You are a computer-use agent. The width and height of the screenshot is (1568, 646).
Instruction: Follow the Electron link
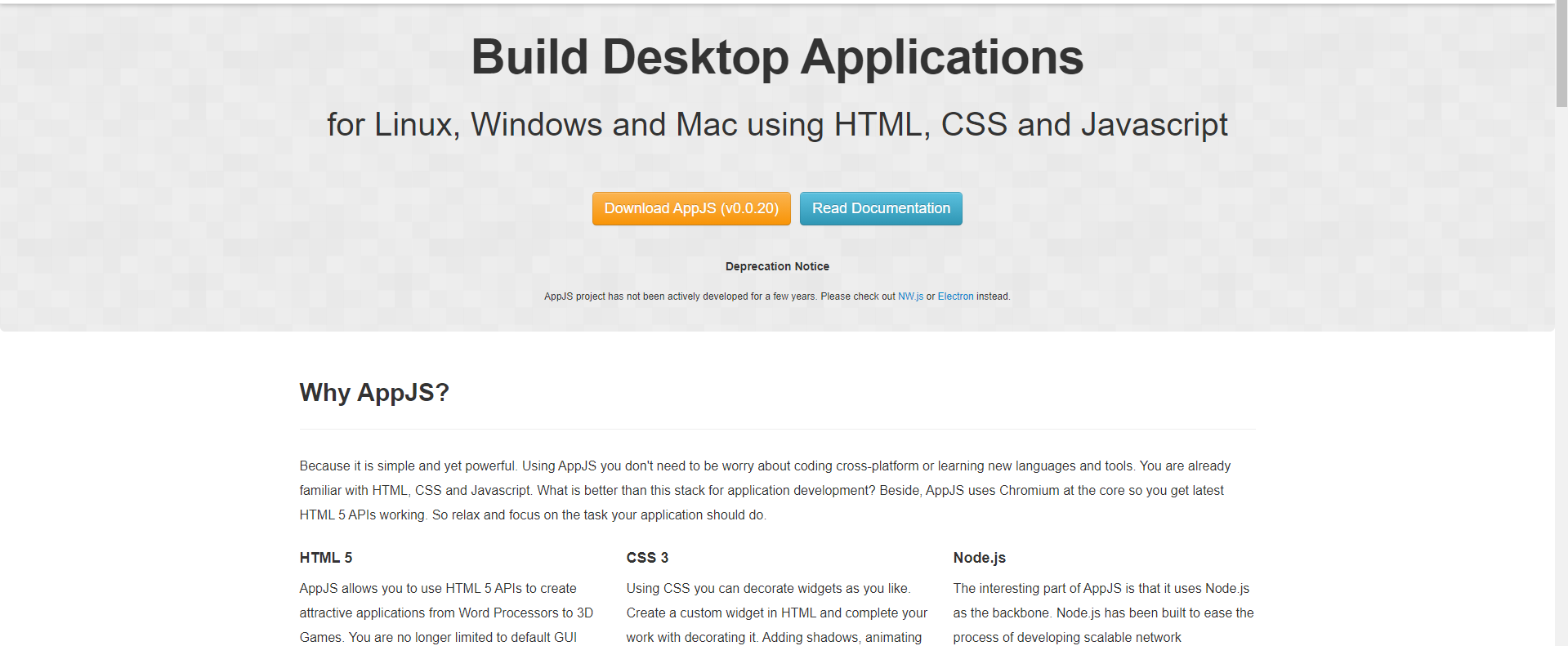[x=955, y=296]
